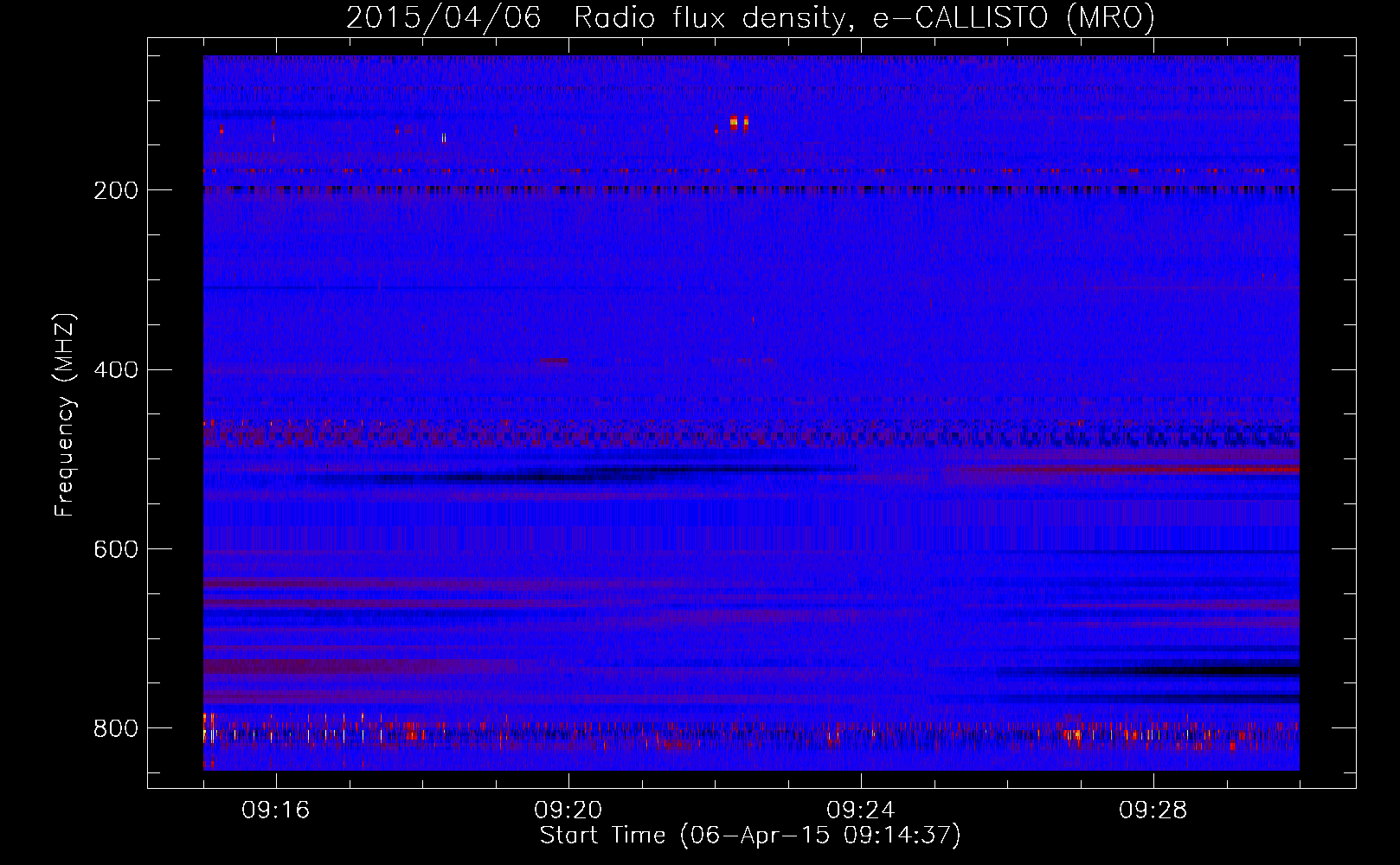Screen dimensions: 1400x865
Task: Click the 400 frequency tick label
Action: (x=115, y=370)
